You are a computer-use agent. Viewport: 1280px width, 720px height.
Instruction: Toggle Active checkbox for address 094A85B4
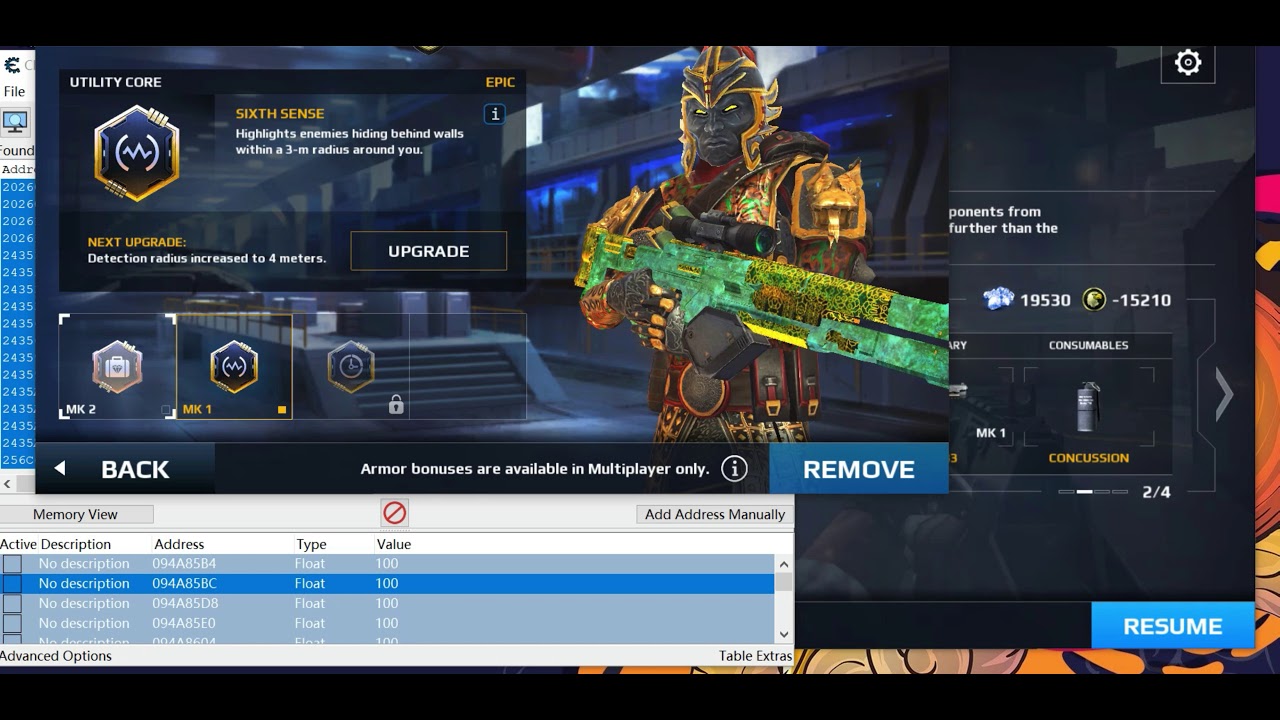click(x=12, y=564)
